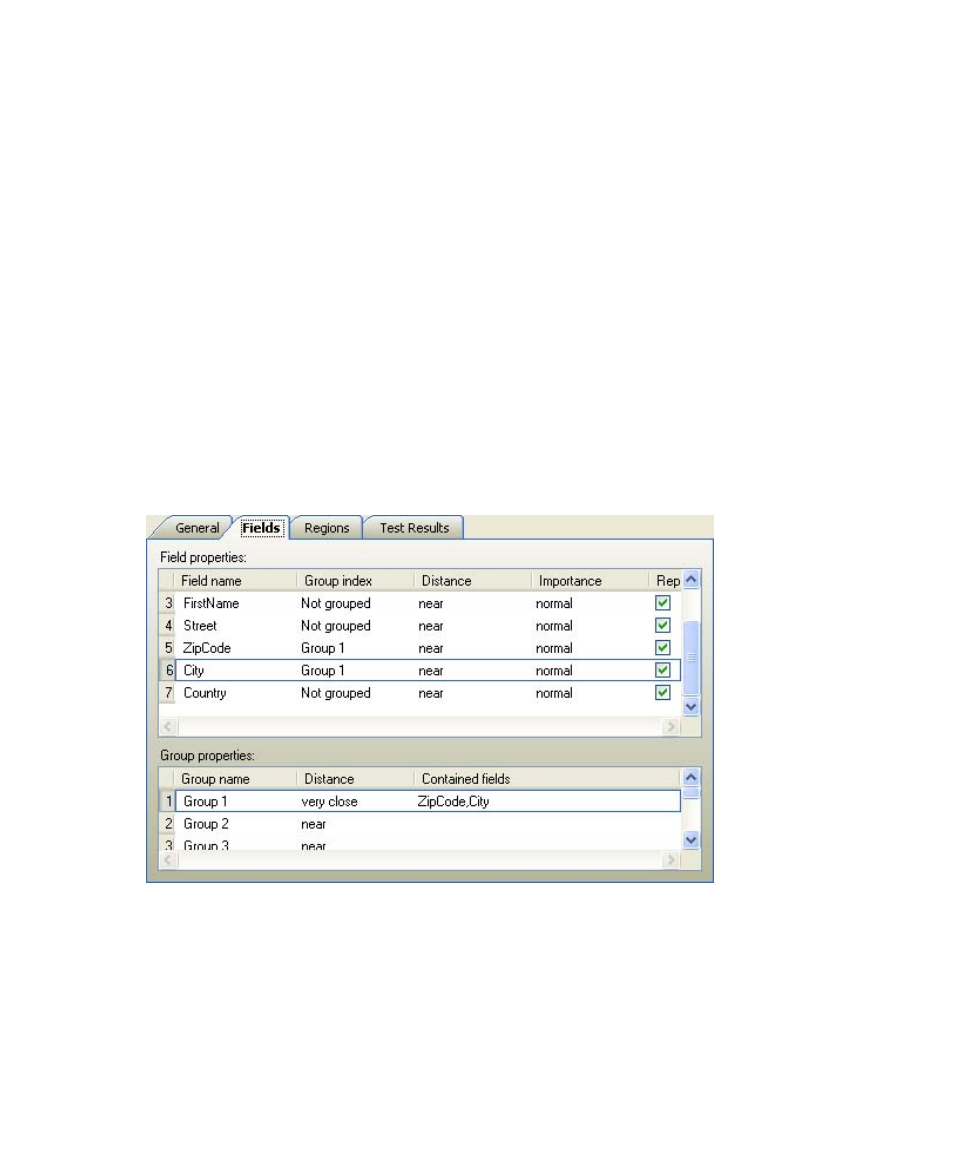The width and height of the screenshot is (954, 1164).
Task: Switch to the General tab
Action: tap(197, 528)
